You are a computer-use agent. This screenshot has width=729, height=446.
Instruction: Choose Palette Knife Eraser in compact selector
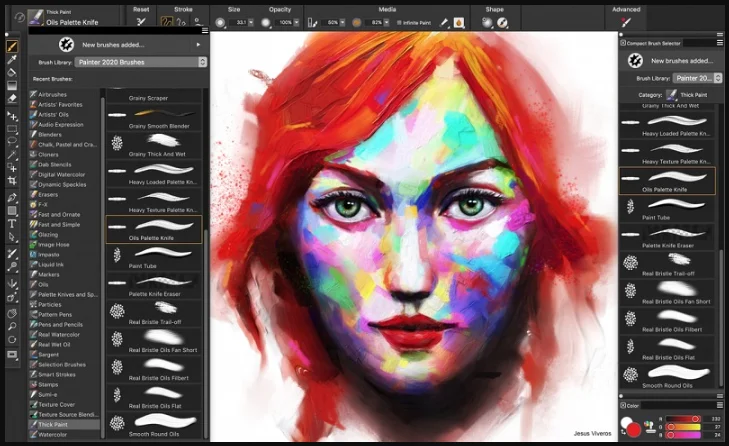click(x=667, y=237)
